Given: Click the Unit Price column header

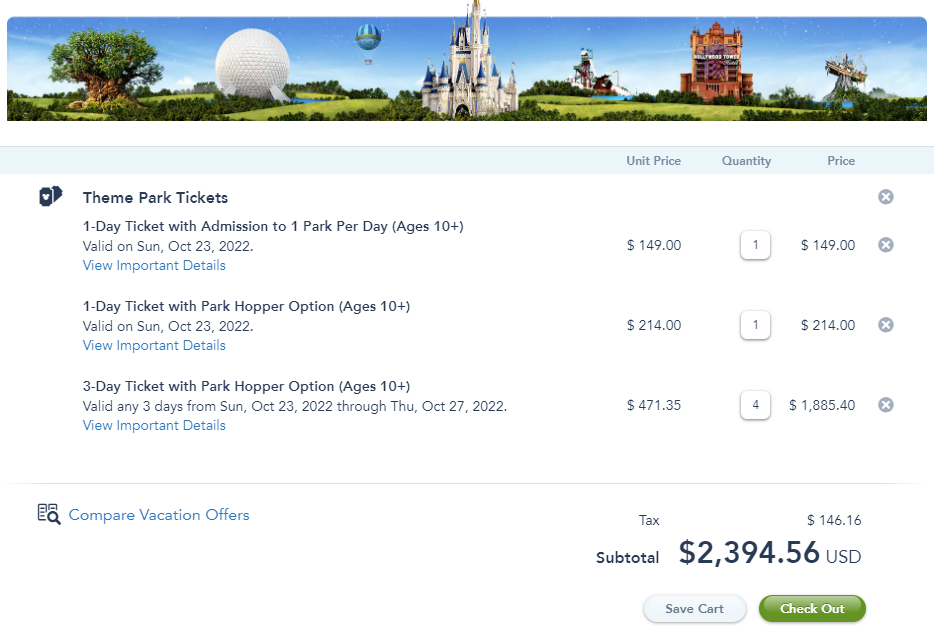Looking at the screenshot, I should tap(653, 160).
